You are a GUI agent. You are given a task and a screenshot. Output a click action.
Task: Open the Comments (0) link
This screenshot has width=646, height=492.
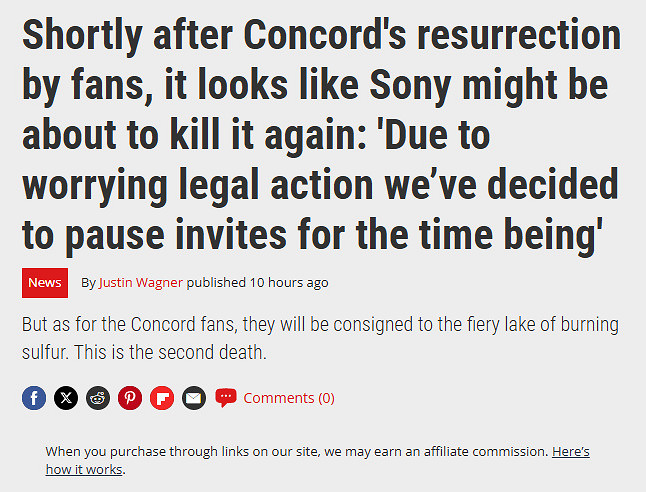pyautogui.click(x=289, y=398)
